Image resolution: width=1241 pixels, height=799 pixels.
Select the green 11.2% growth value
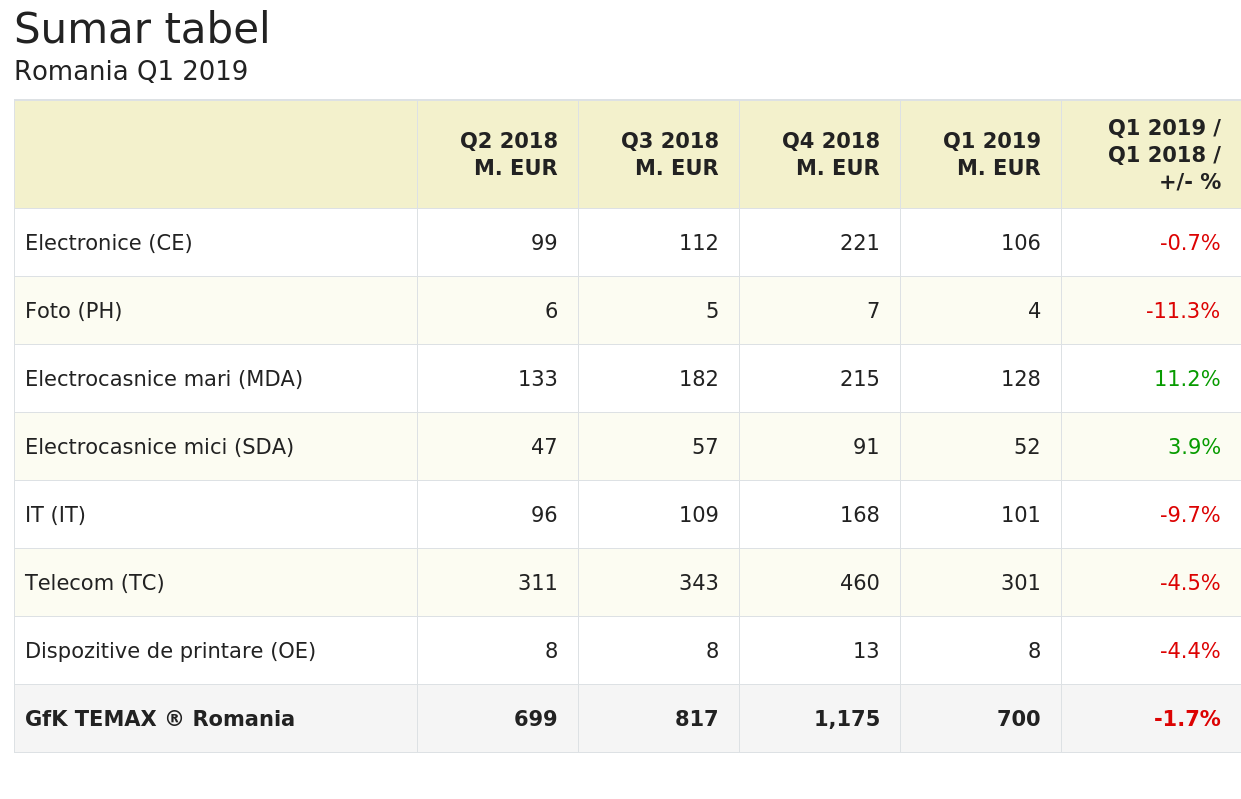tap(1186, 379)
